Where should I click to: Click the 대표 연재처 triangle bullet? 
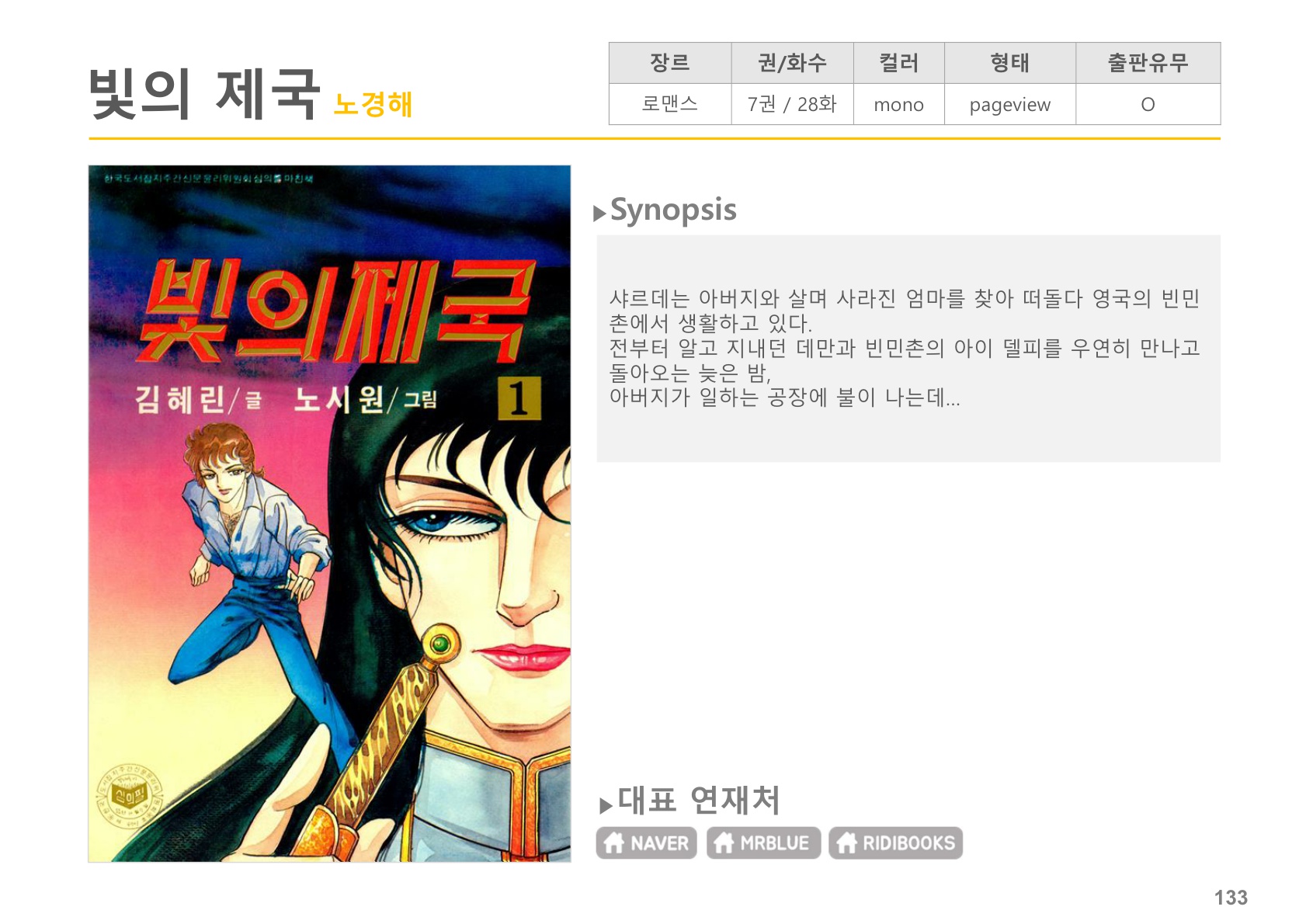tap(606, 806)
